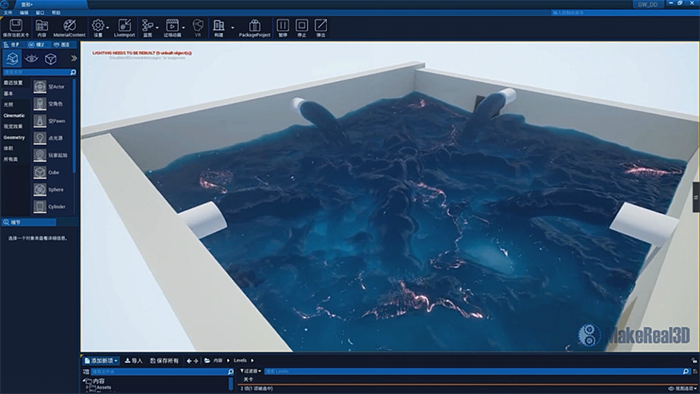Click the 导入 import button
Viewport: 700px width, 394px height.
[x=133, y=361]
